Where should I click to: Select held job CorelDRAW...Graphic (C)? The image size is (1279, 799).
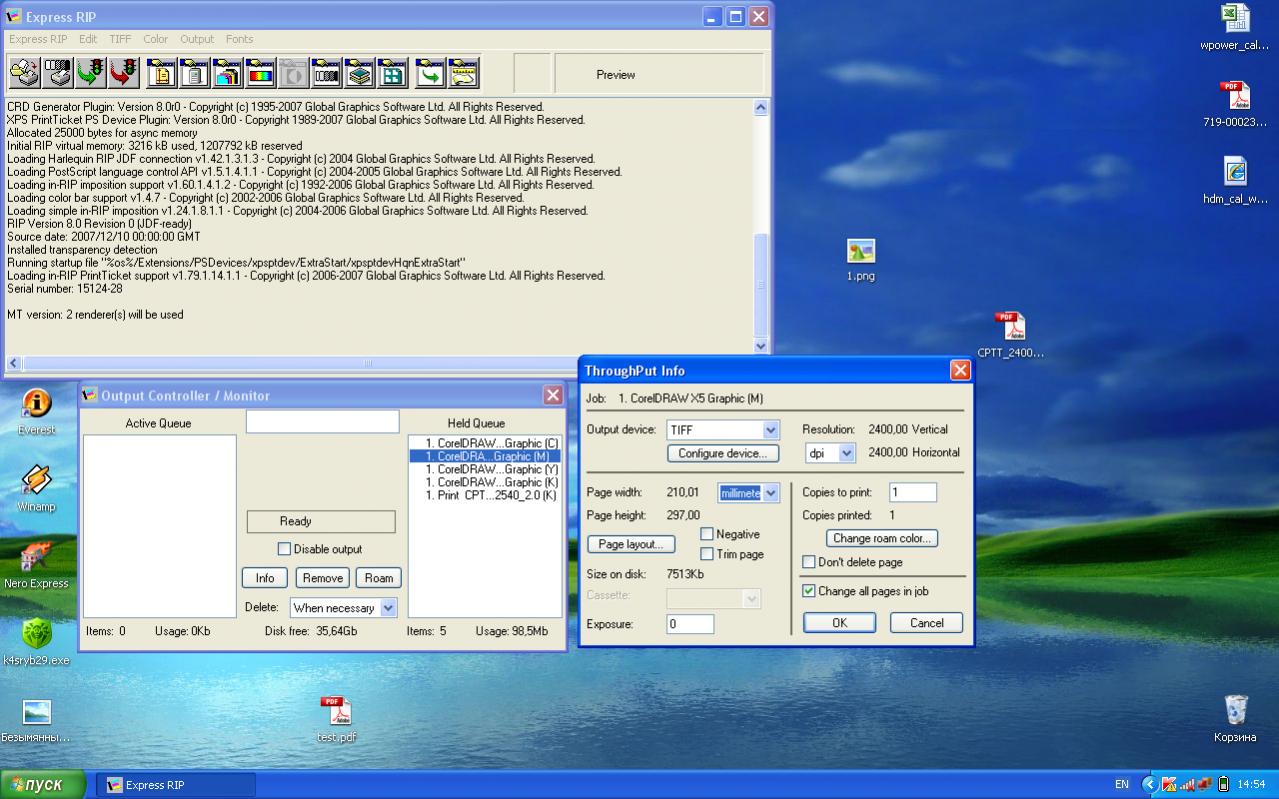(492, 443)
